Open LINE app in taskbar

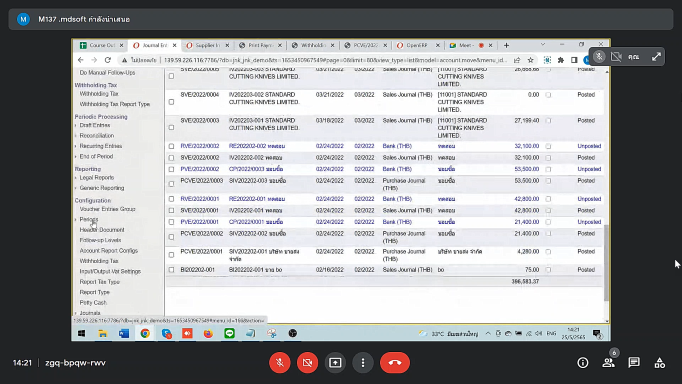229,334
